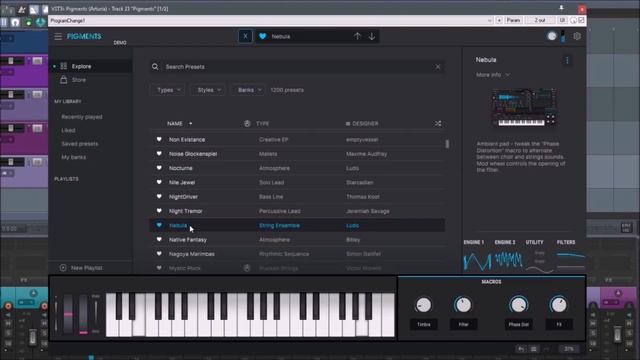This screenshot has height=360, width=640.
Task: Click the preset list scrollbar
Action: point(447,144)
